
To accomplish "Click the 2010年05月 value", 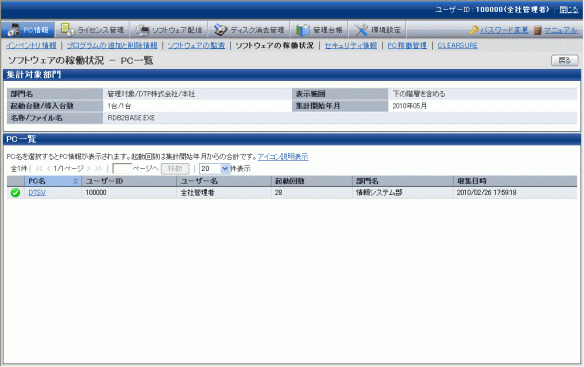I will click(409, 106).
